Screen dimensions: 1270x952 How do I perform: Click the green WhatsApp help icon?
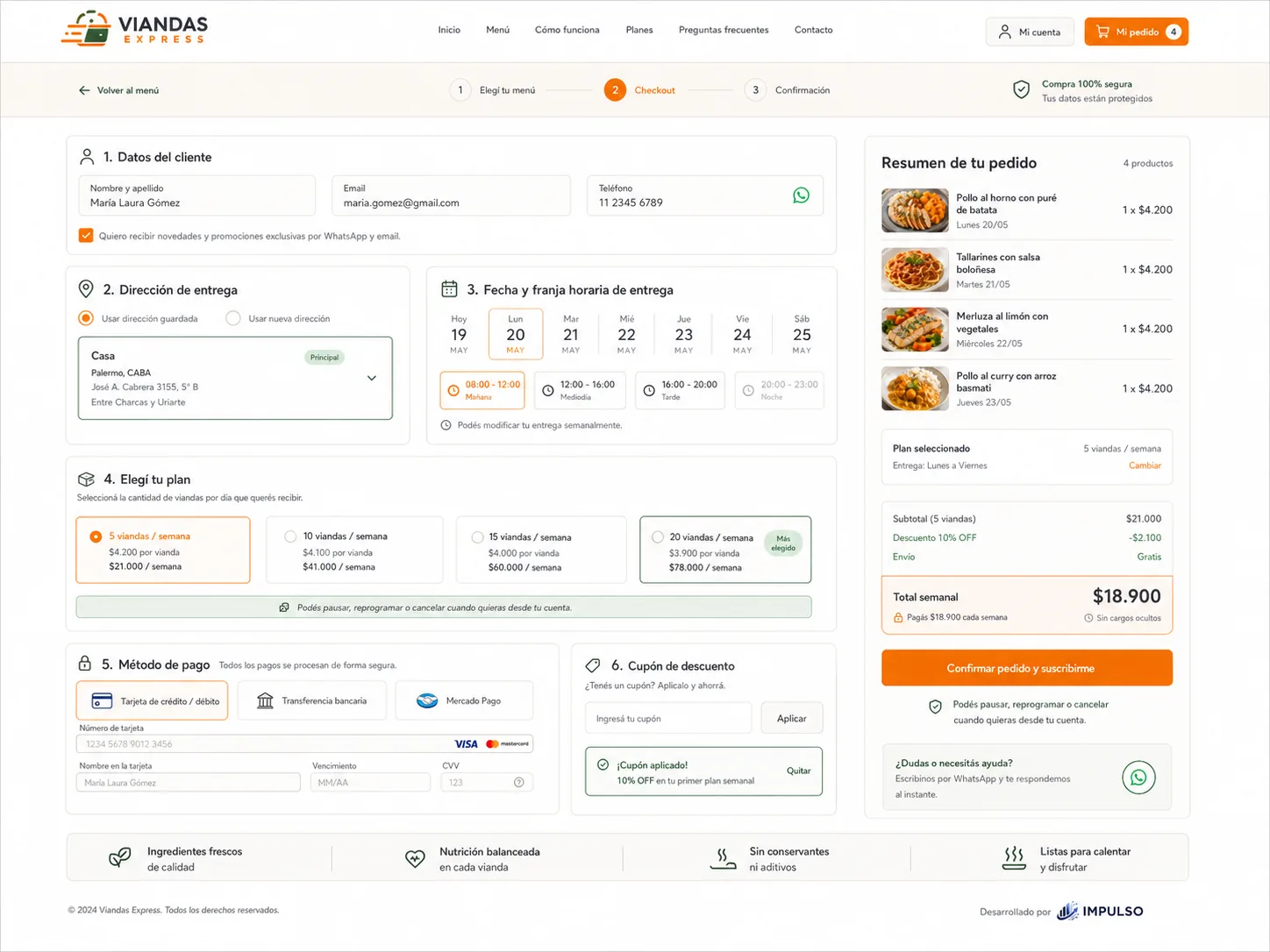pyautogui.click(x=1138, y=778)
